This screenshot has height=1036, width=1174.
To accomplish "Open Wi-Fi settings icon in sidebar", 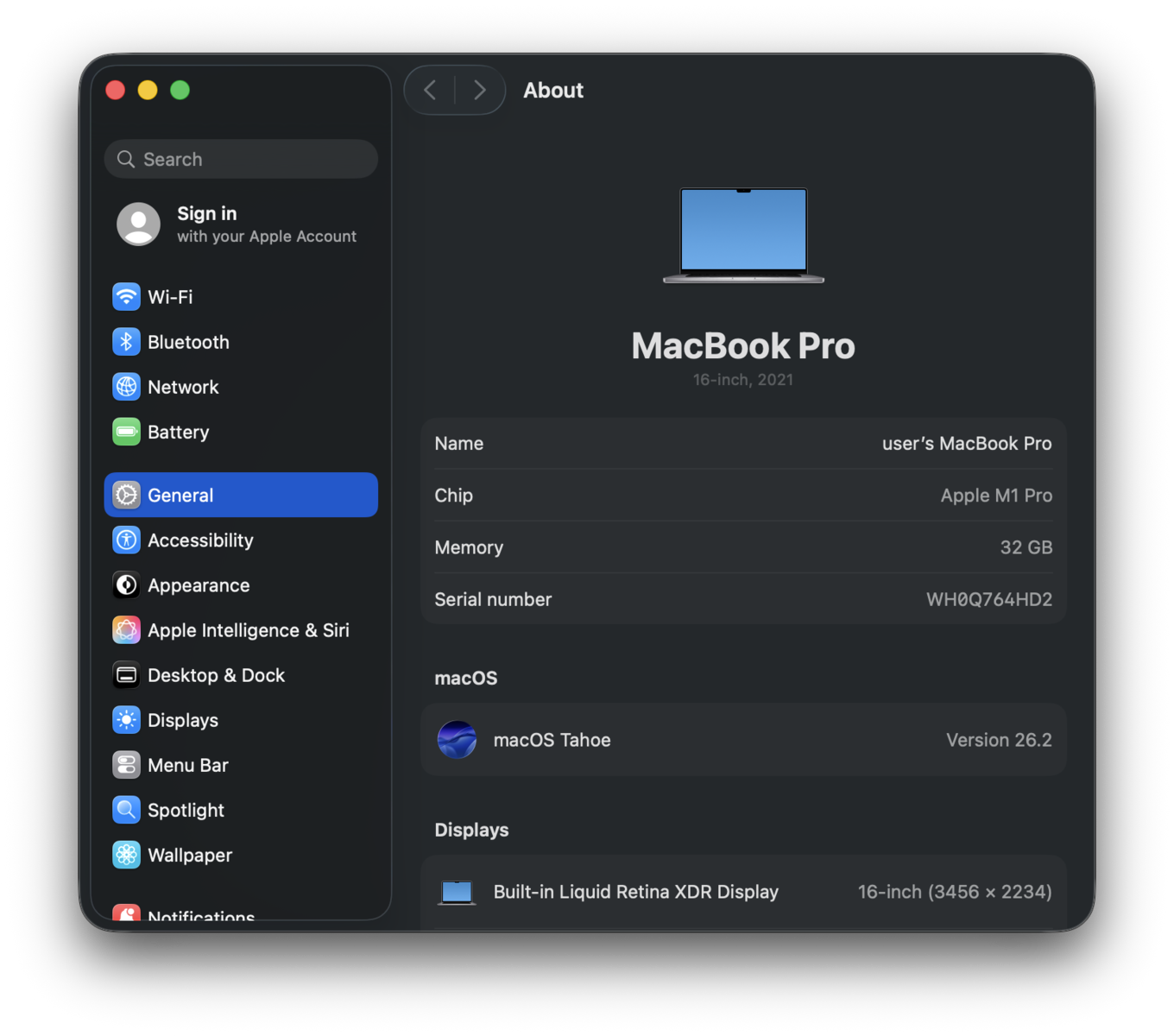I will (126, 297).
